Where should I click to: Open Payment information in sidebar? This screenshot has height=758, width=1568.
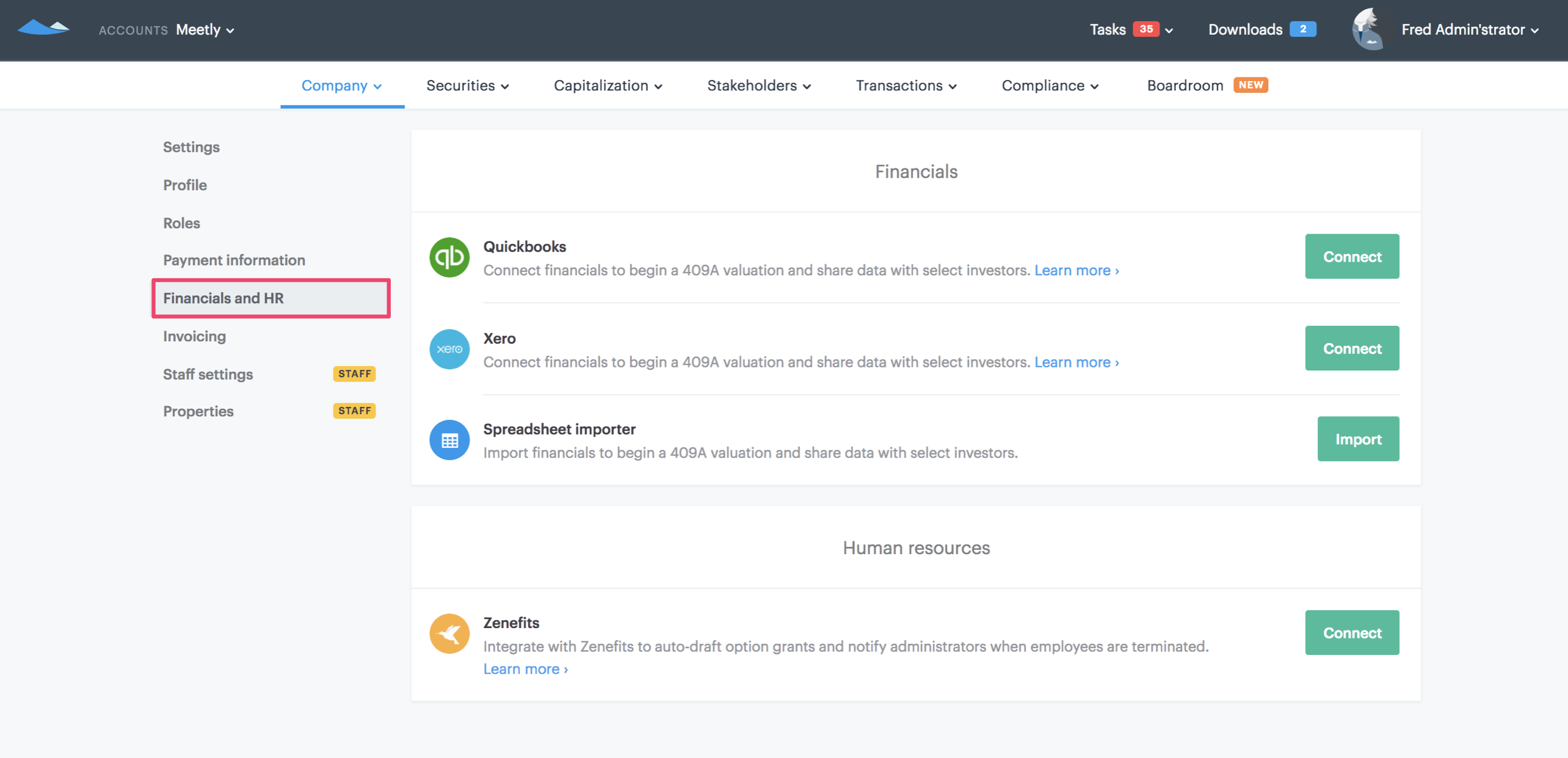pos(234,260)
